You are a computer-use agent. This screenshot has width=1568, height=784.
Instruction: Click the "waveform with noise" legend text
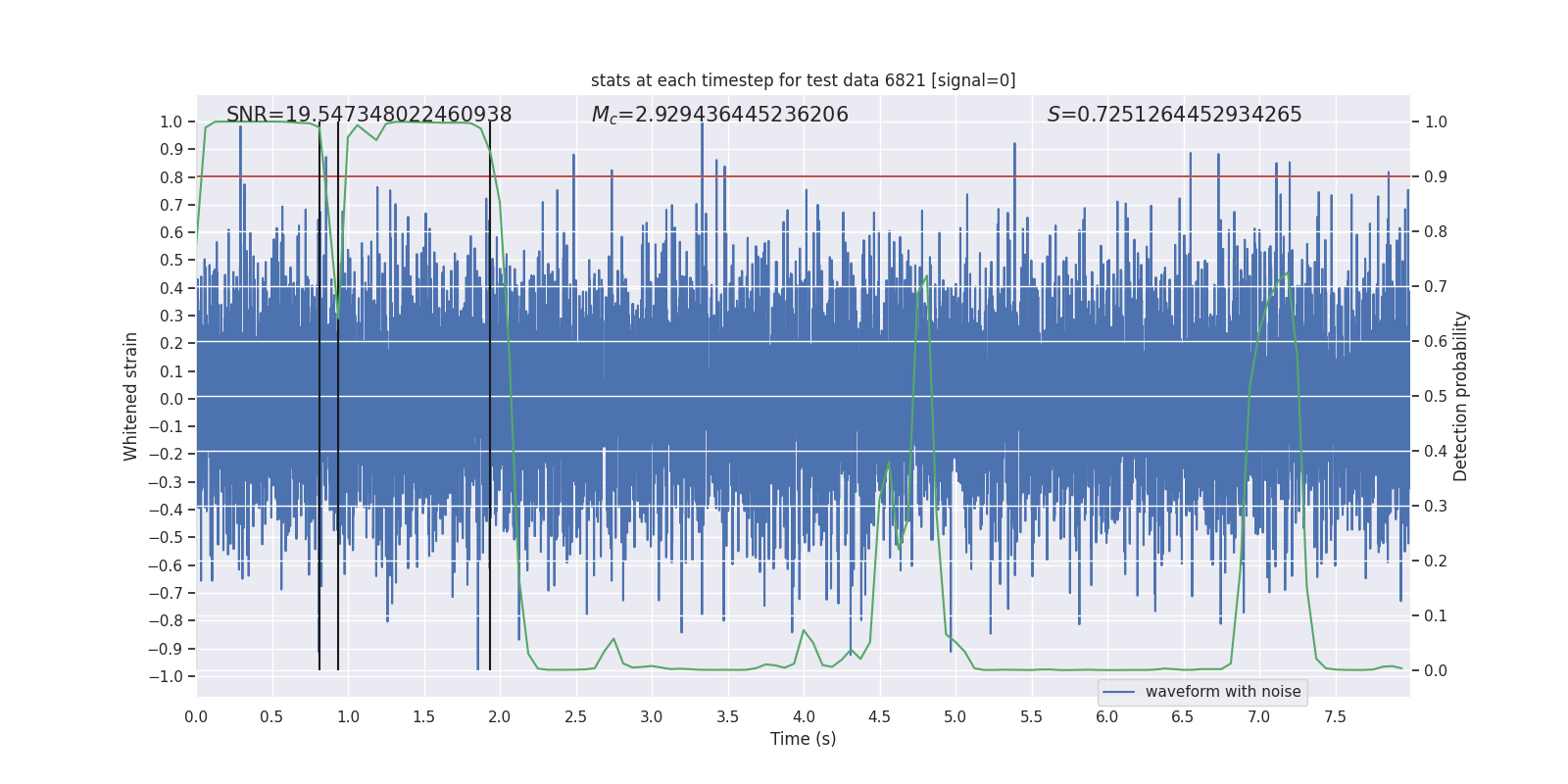[x=1223, y=692]
